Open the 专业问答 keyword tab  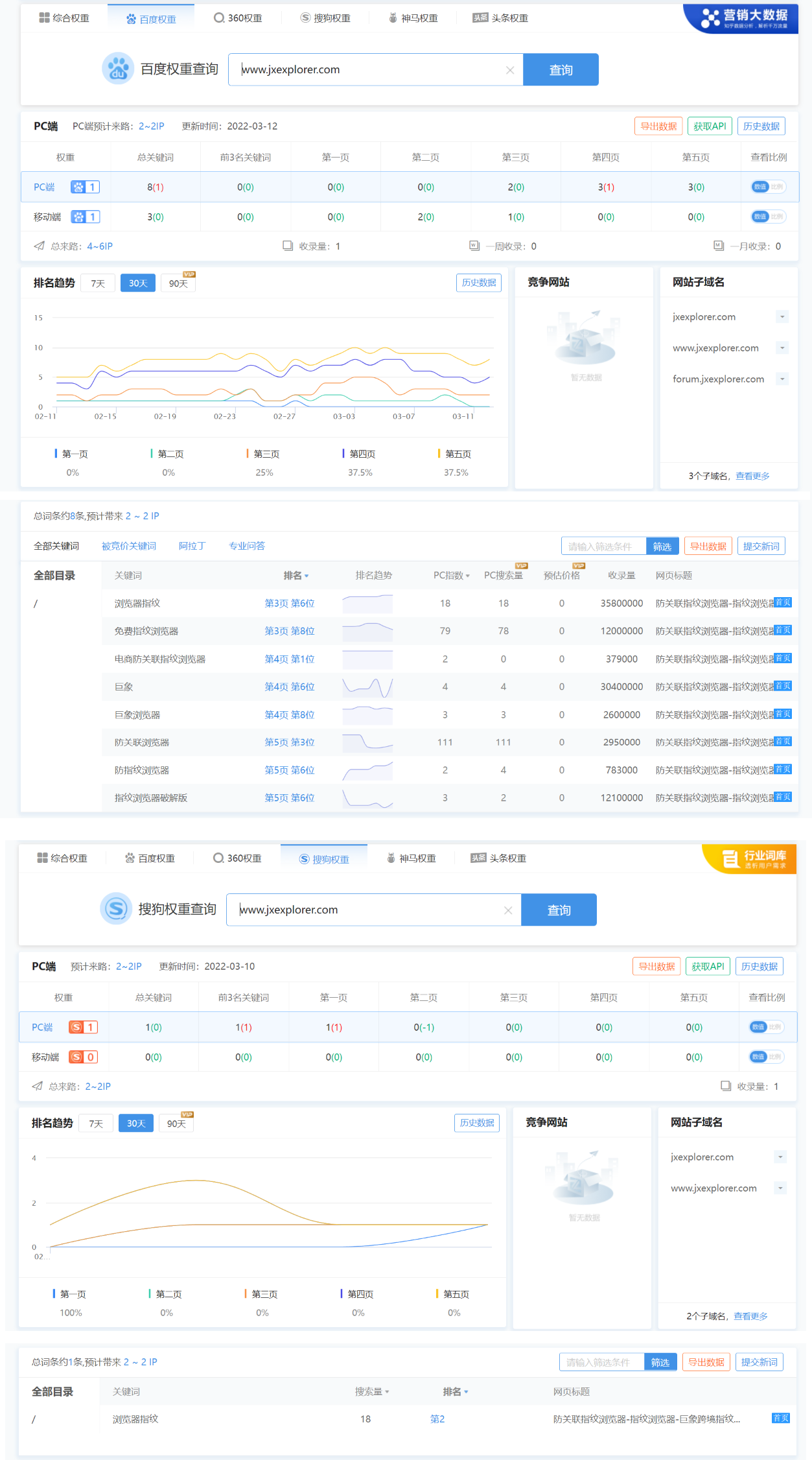click(x=247, y=547)
